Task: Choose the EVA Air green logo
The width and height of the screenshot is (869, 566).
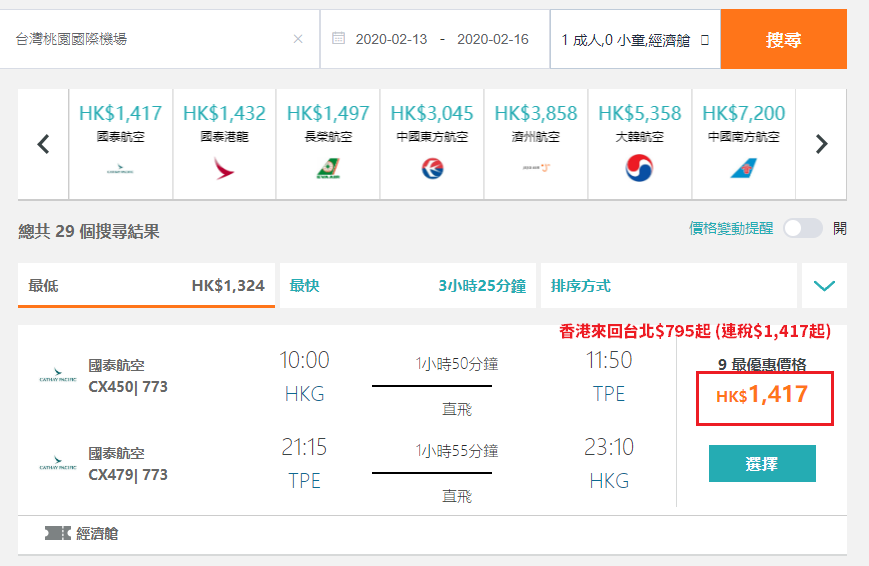Action: coord(328,169)
